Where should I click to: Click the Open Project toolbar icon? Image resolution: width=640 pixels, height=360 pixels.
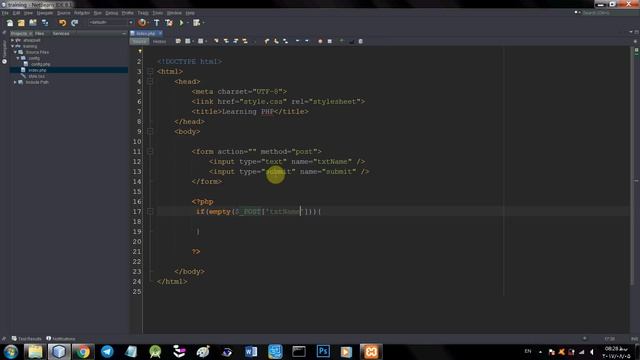(33, 23)
